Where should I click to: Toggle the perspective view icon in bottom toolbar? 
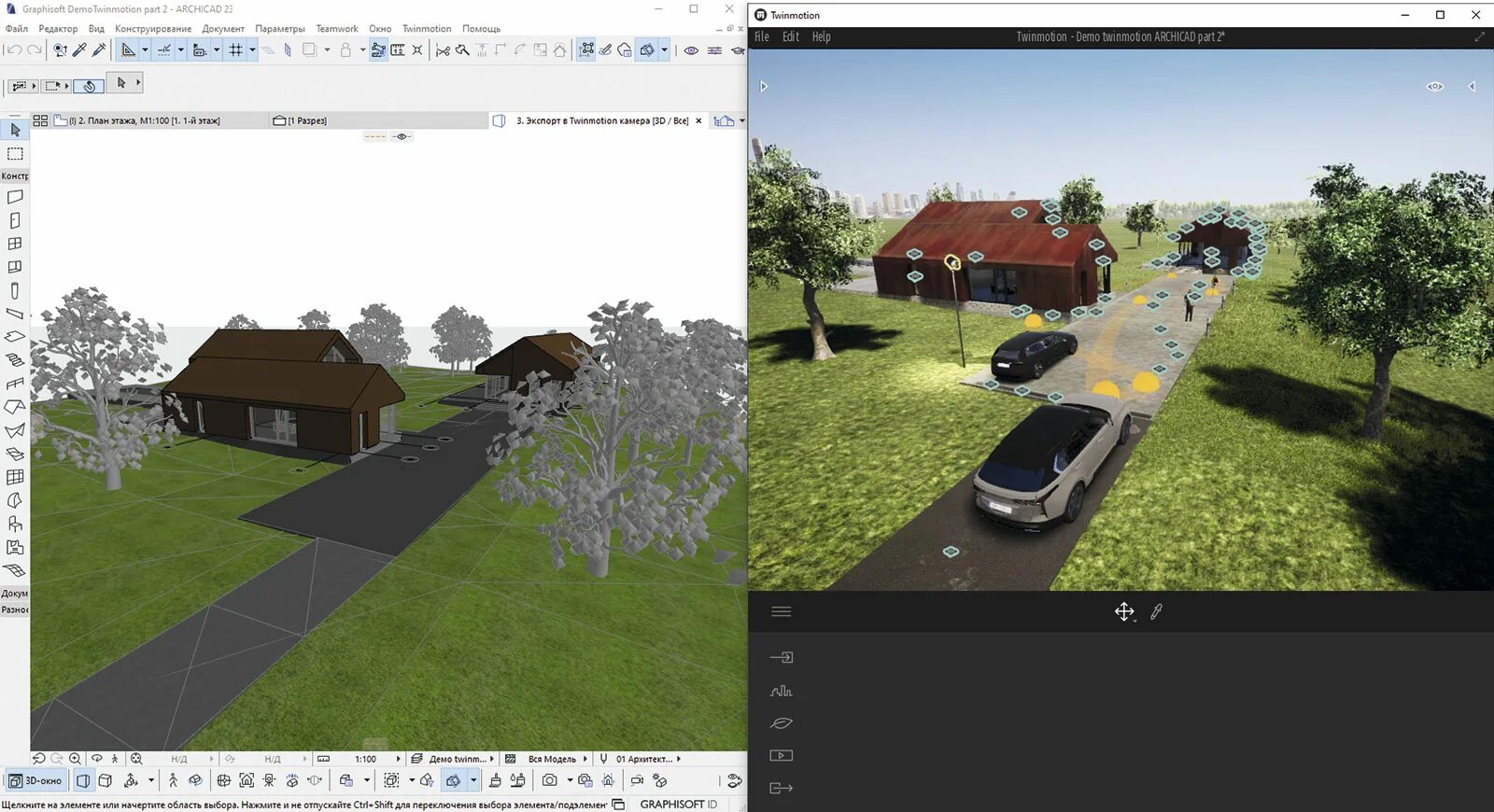pyautogui.click(x=83, y=780)
